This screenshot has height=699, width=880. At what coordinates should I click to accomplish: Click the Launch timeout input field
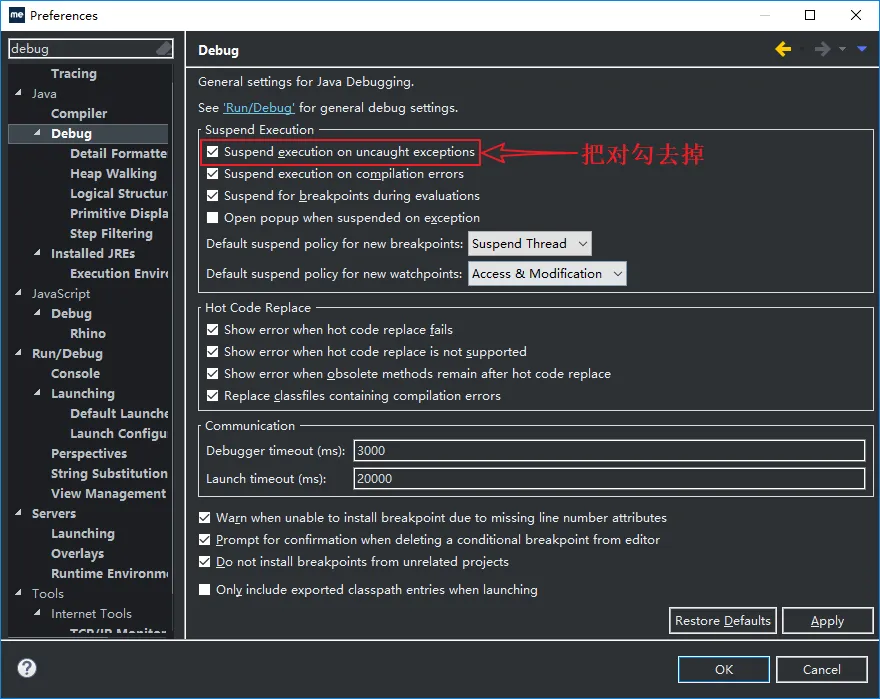(x=609, y=479)
